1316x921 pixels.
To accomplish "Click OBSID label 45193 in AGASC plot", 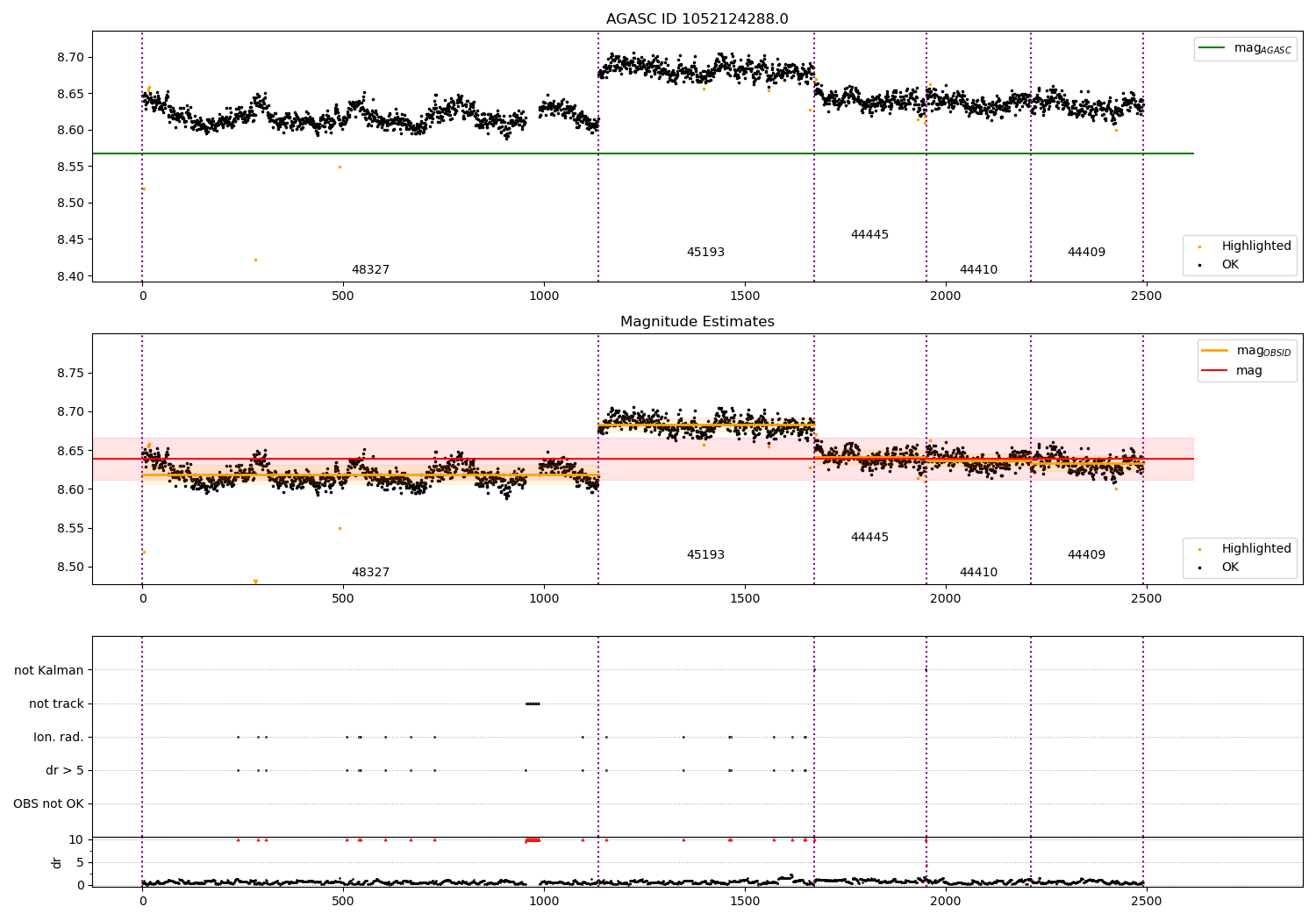I will click(x=705, y=253).
